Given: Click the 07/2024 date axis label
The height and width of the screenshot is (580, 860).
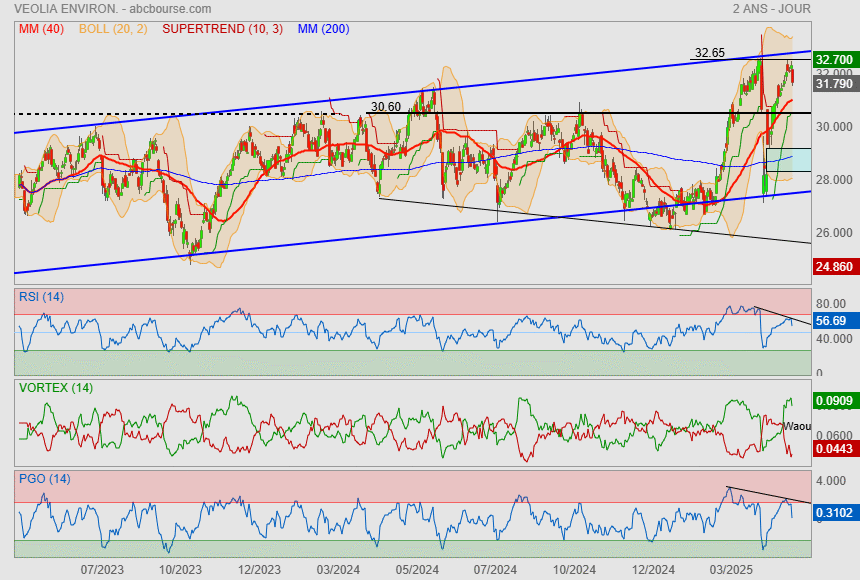Looking at the screenshot, I should [x=495, y=570].
